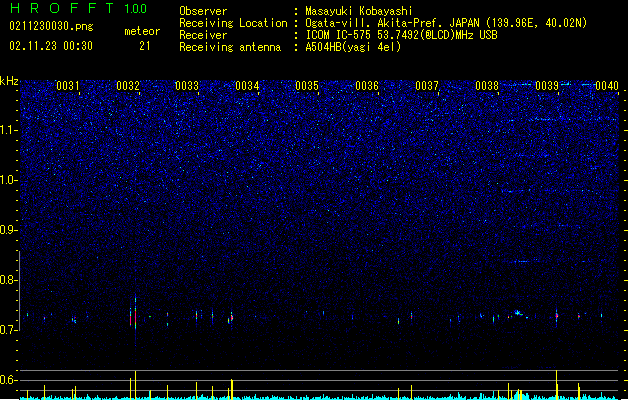The width and height of the screenshot is (629, 400).
Task: Click the 0036 time marker
Action: (x=367, y=85)
